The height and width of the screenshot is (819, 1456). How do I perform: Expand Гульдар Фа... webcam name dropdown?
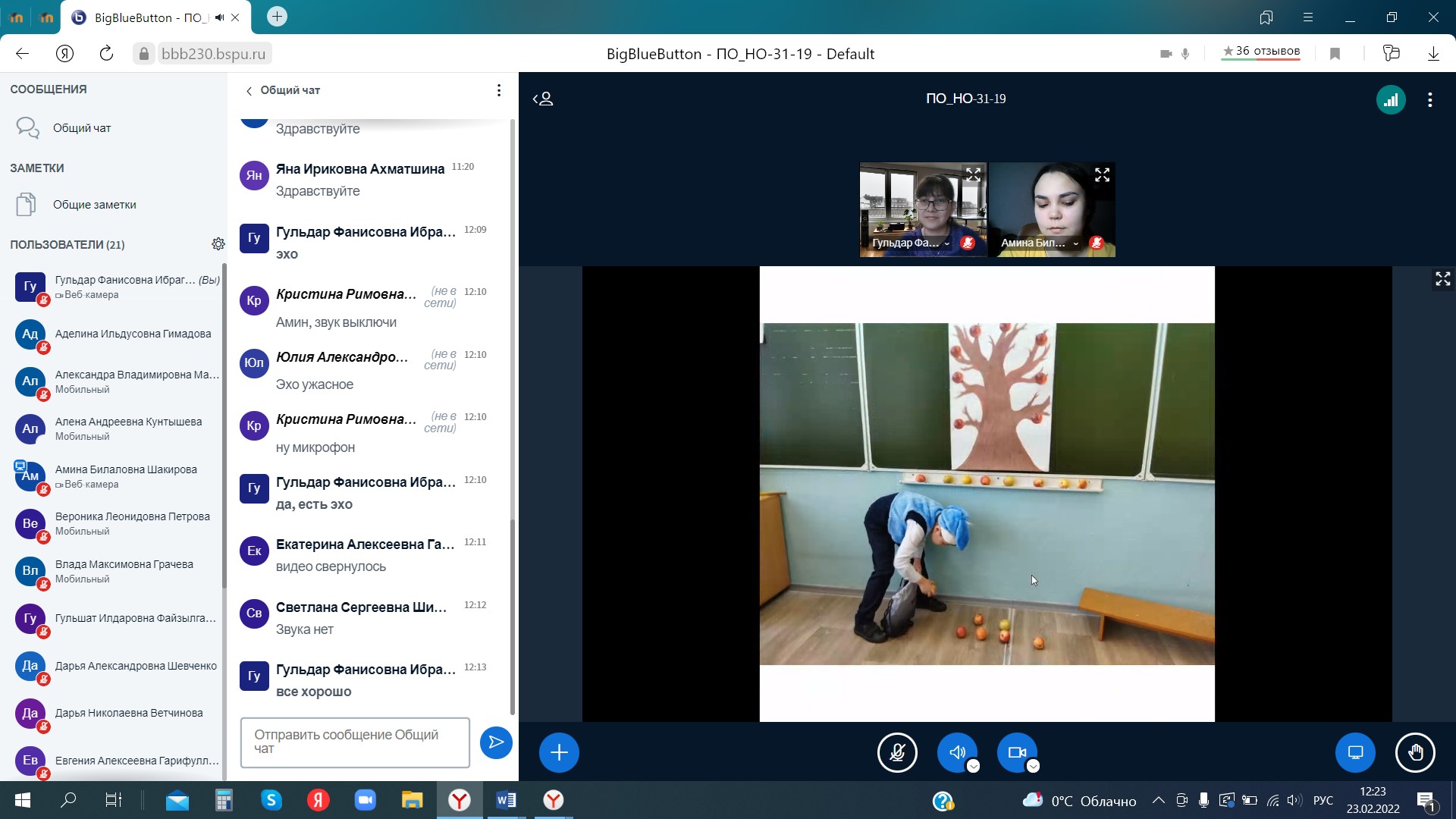(947, 243)
